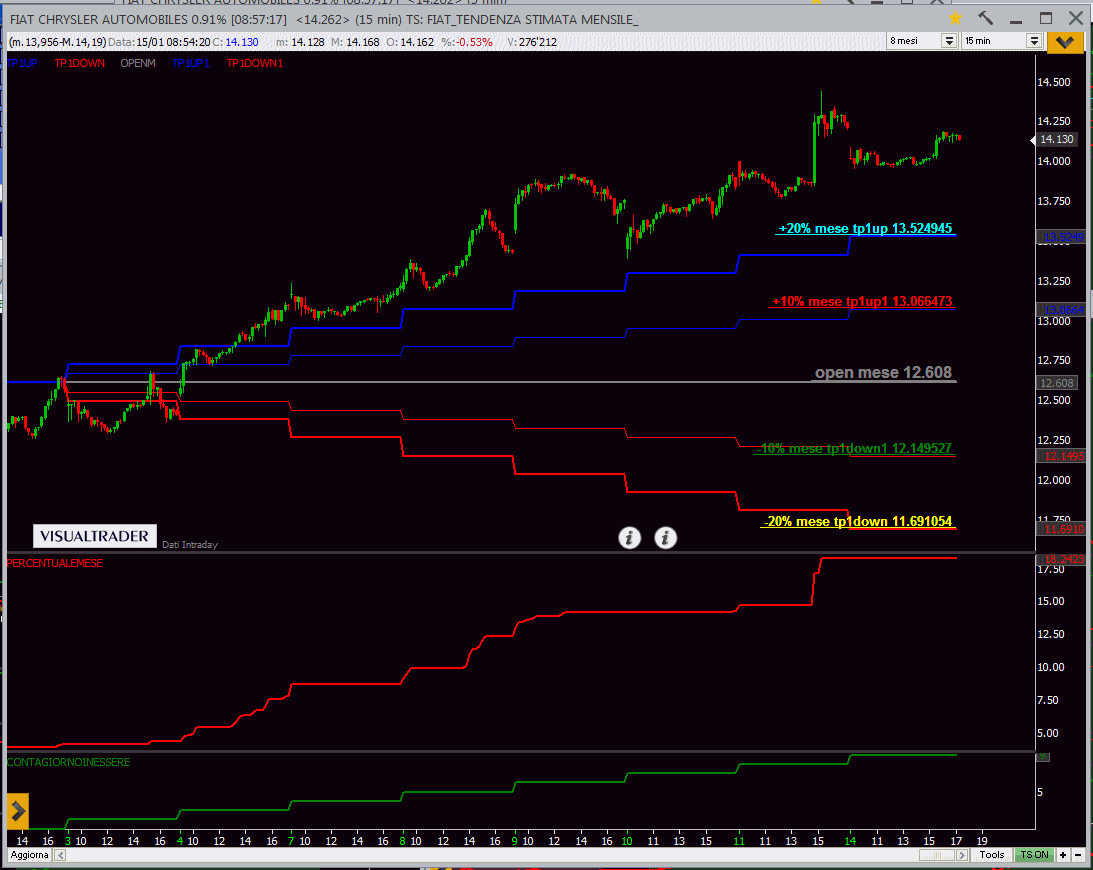Click the -10% mese tp1down1 12.149527 label
This screenshot has width=1093, height=870.
855,448
